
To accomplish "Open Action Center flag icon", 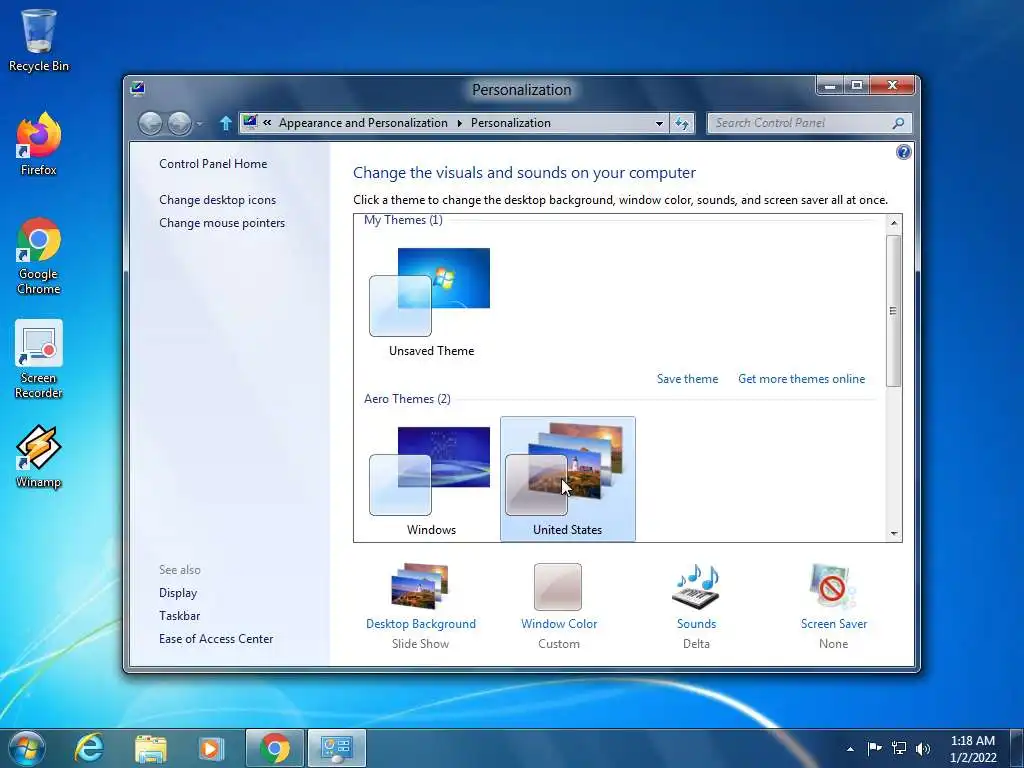I will pyautogui.click(x=874, y=748).
